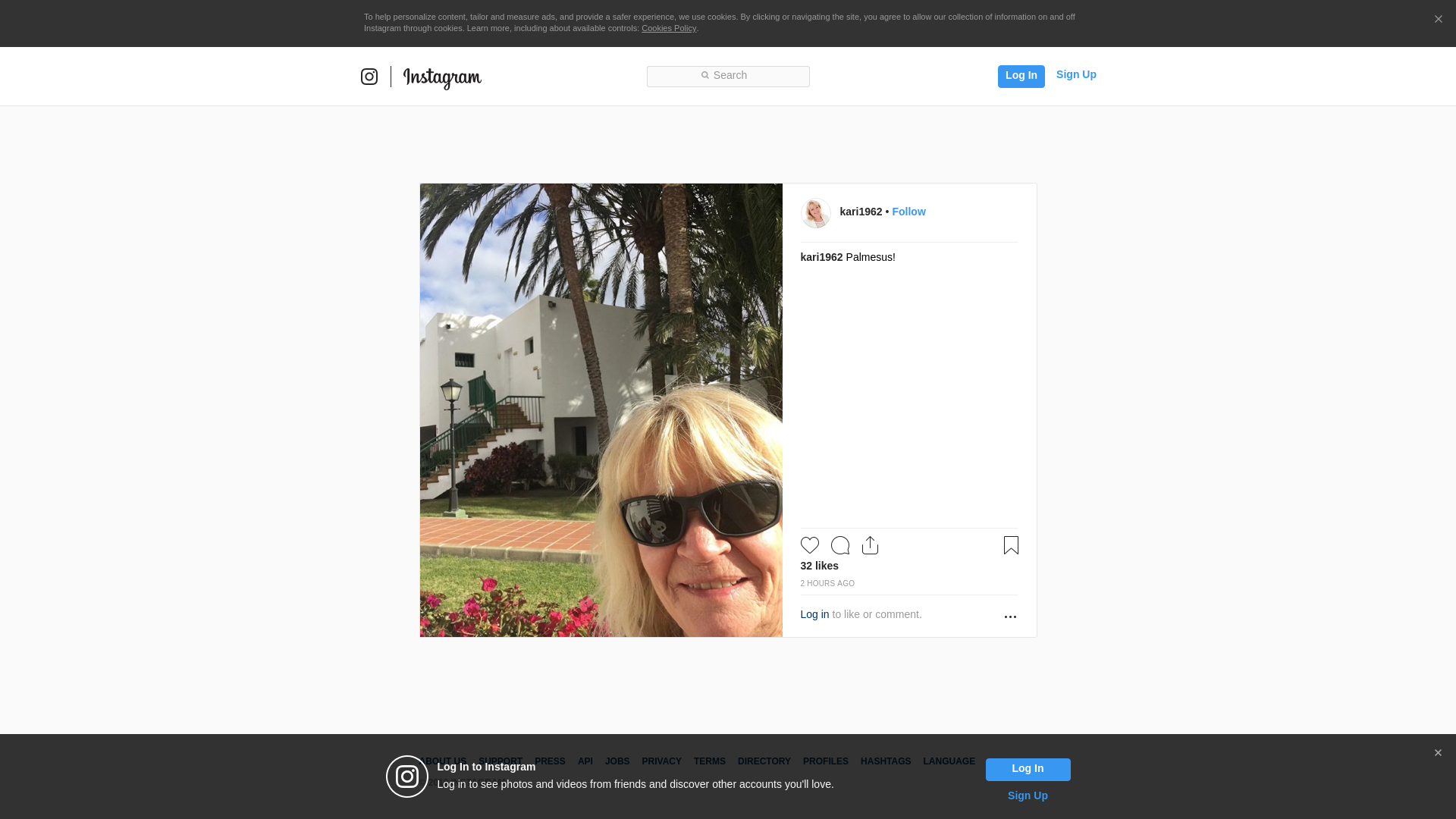The width and height of the screenshot is (1456, 819).
Task: Open TERMS footer link
Action: 710,761
